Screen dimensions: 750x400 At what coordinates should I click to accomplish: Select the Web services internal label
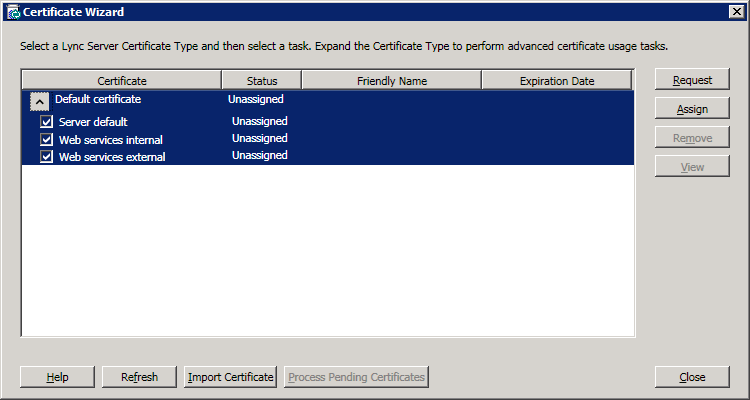coord(110,140)
